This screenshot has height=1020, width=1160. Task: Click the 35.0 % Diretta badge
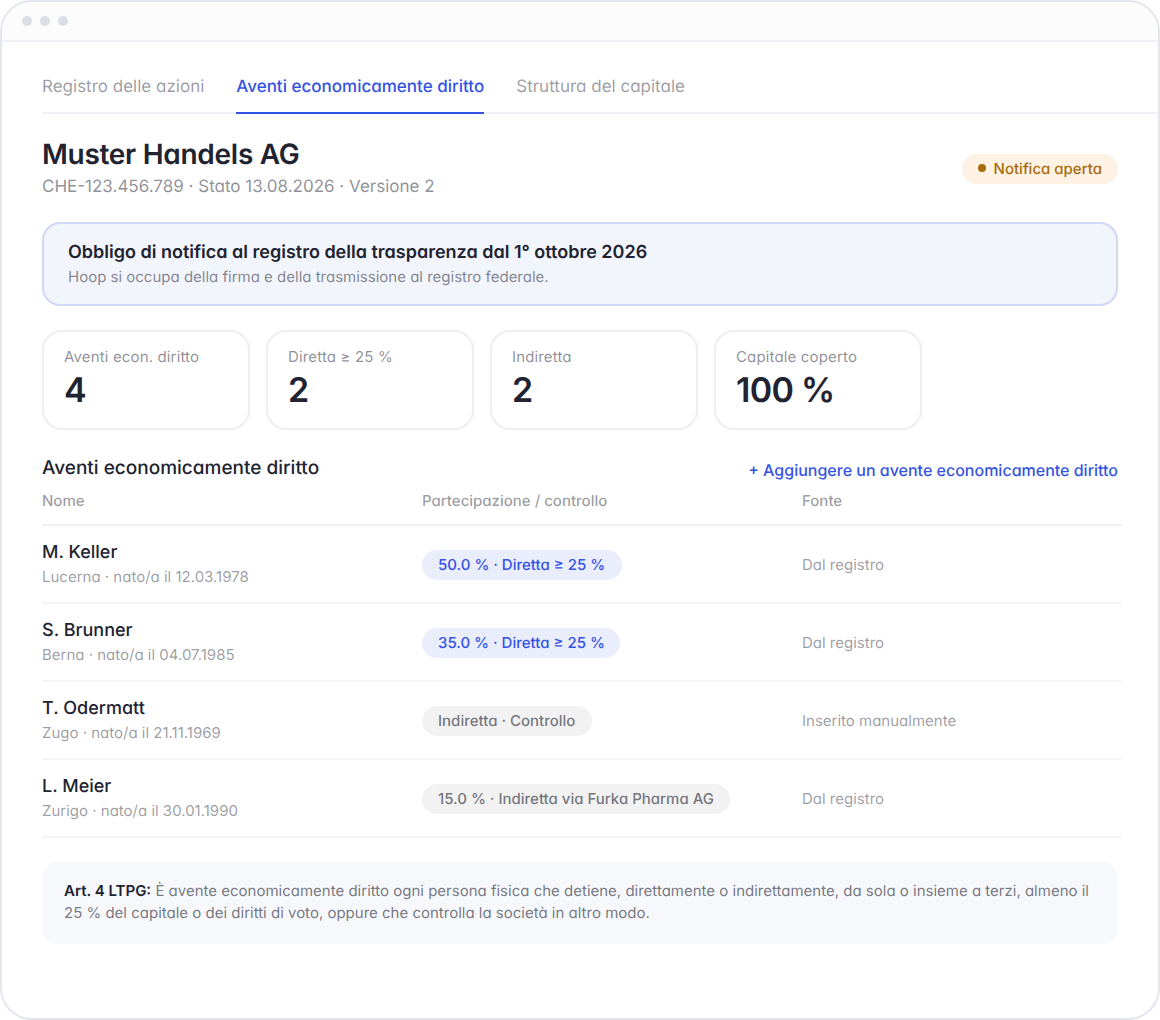click(x=520, y=643)
